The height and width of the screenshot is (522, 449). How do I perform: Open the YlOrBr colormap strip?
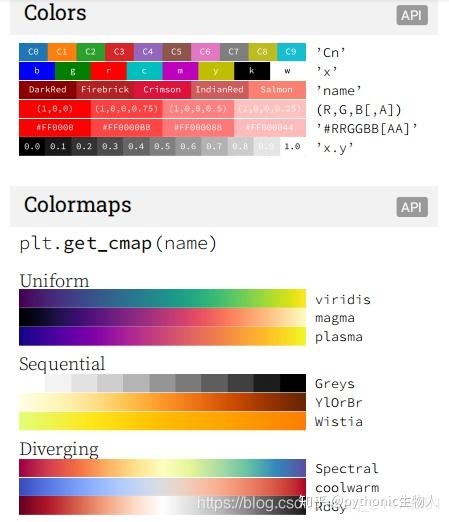(162, 402)
